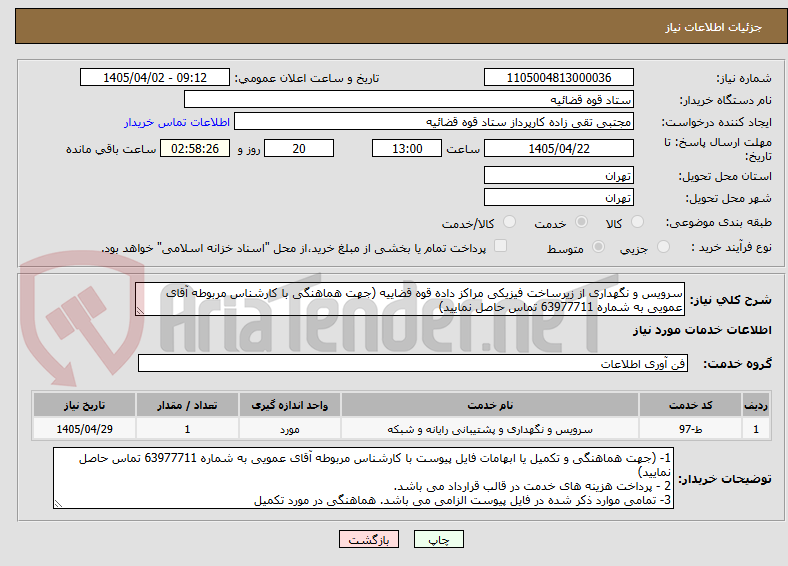Click the resize handle of buyer notes box
Image resolution: width=788 pixels, height=566 pixels.
(x=58, y=504)
